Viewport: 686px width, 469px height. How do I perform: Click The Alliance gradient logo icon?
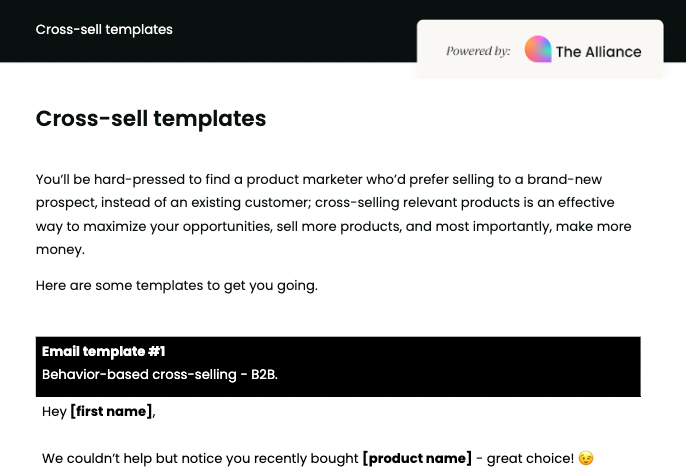538,50
